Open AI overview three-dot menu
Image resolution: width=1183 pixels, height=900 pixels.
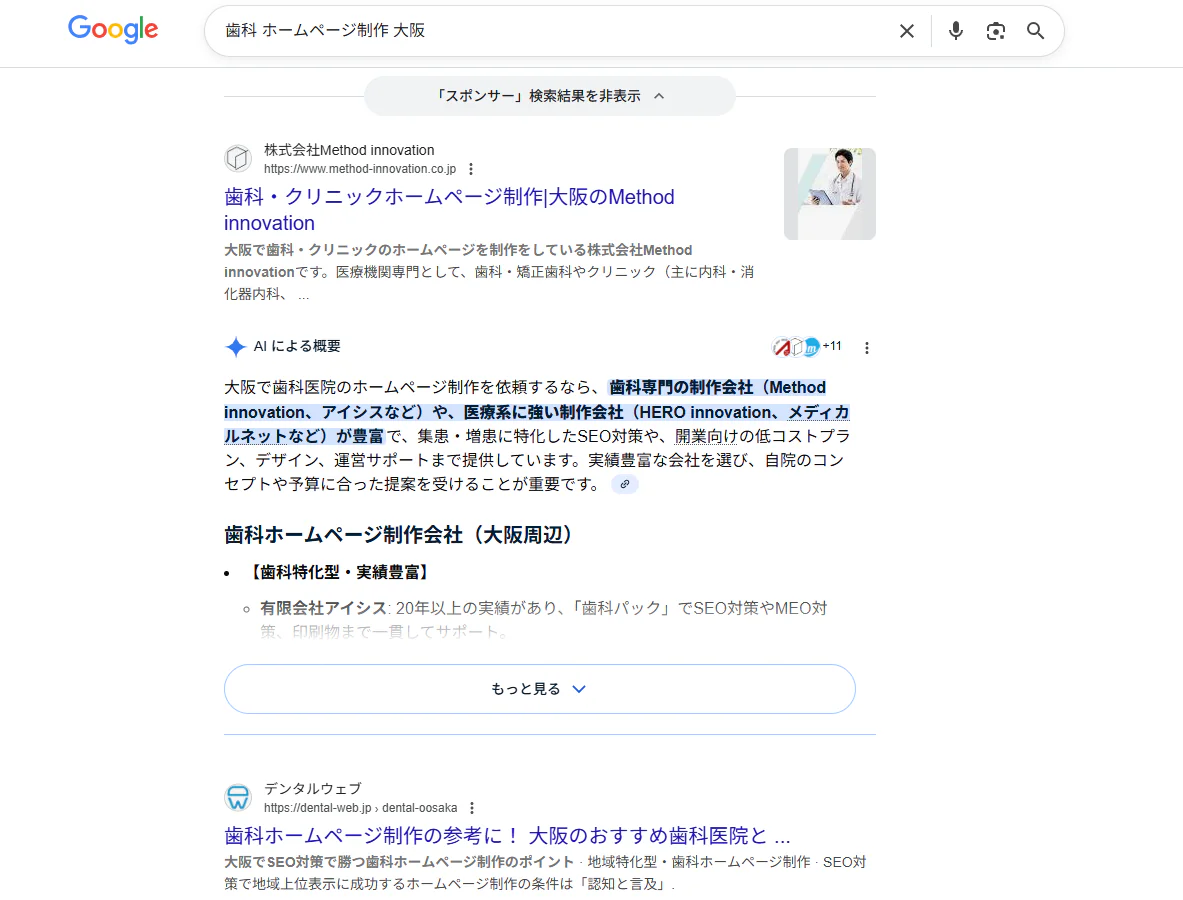(x=866, y=348)
